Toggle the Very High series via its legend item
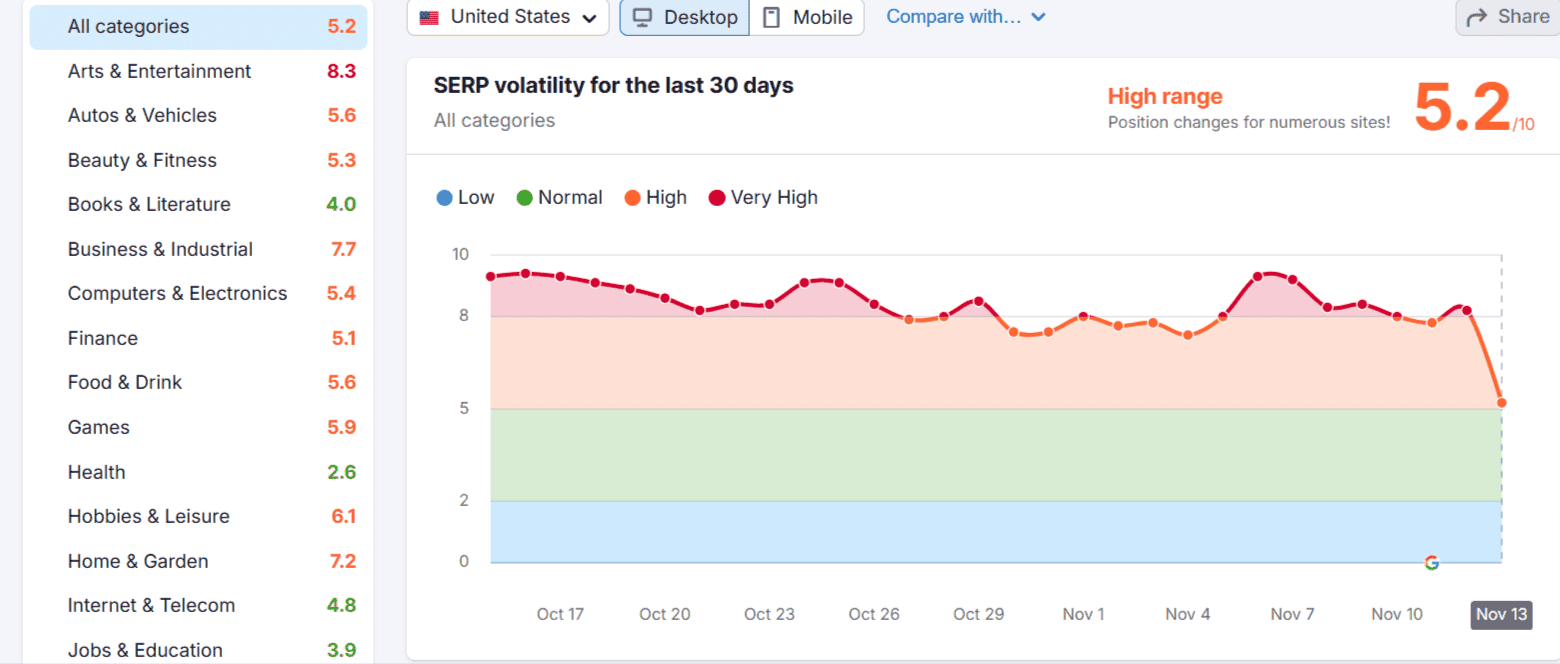Viewport: 1560px width, 664px height. [x=762, y=197]
